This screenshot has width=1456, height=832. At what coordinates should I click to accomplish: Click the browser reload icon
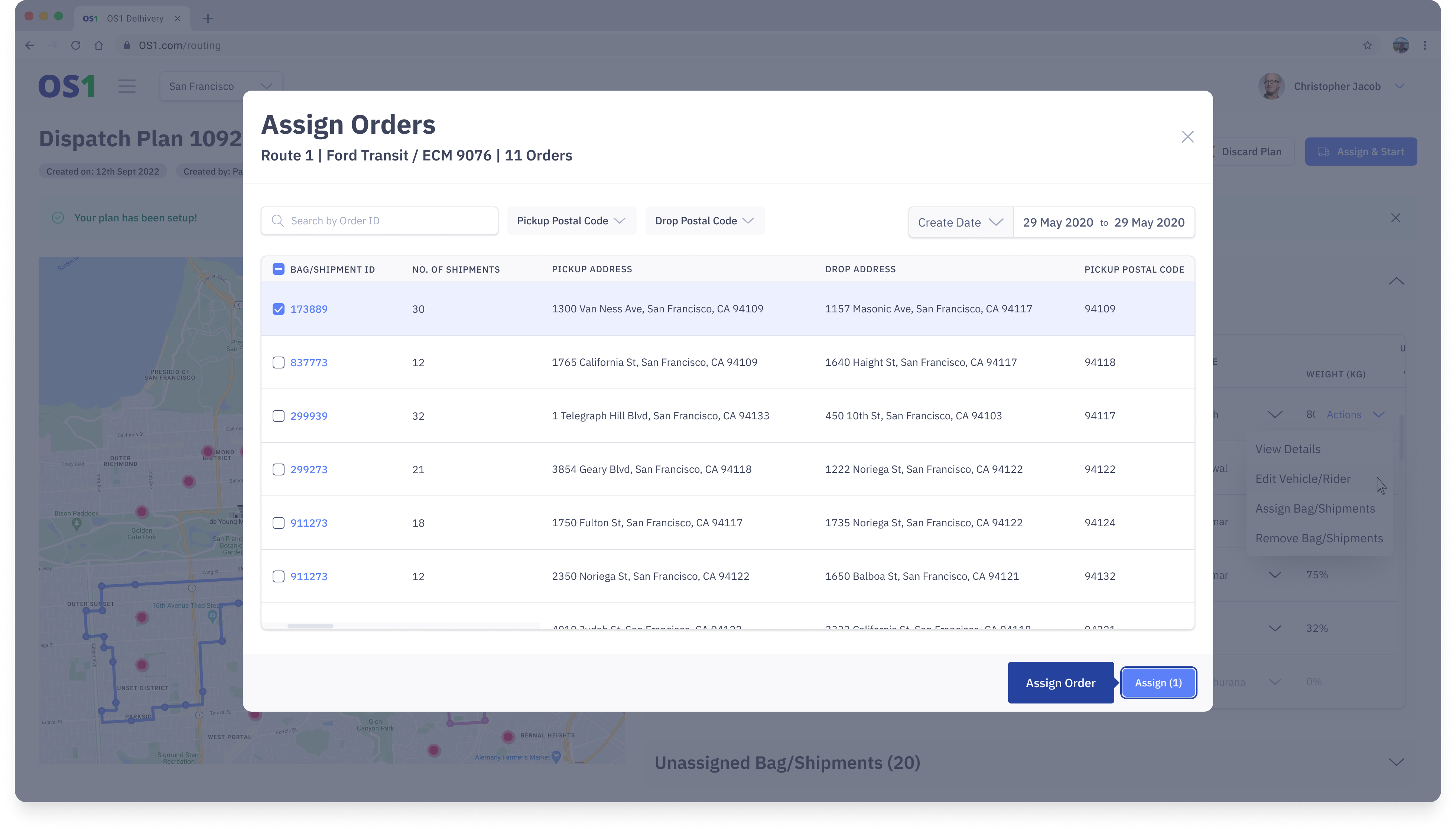(75, 45)
